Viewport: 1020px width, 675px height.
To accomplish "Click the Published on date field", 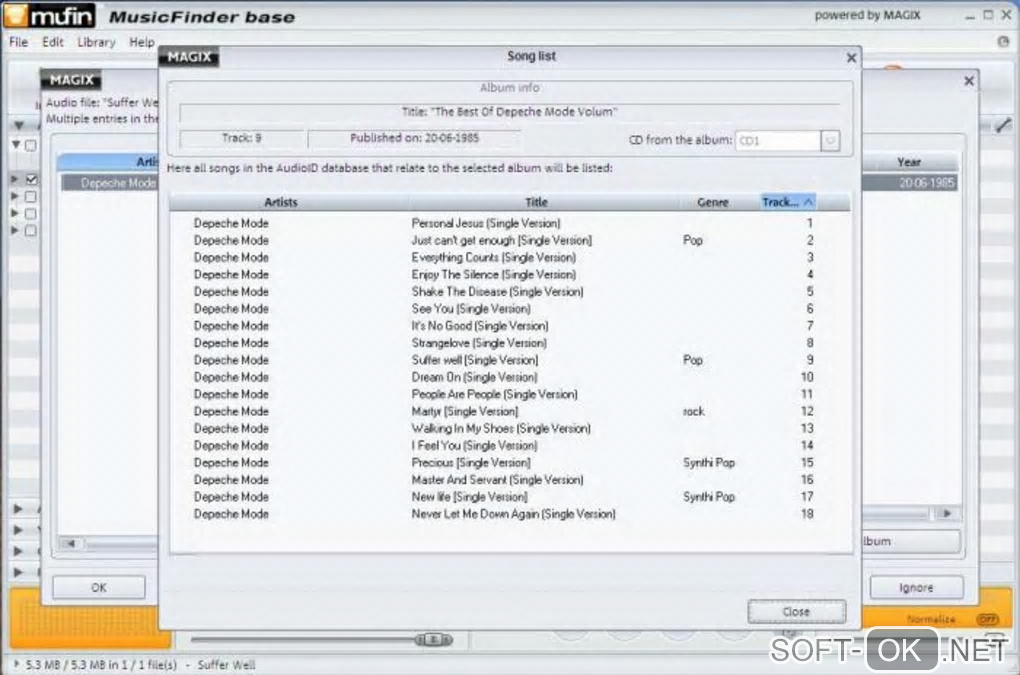I will click(x=414, y=138).
